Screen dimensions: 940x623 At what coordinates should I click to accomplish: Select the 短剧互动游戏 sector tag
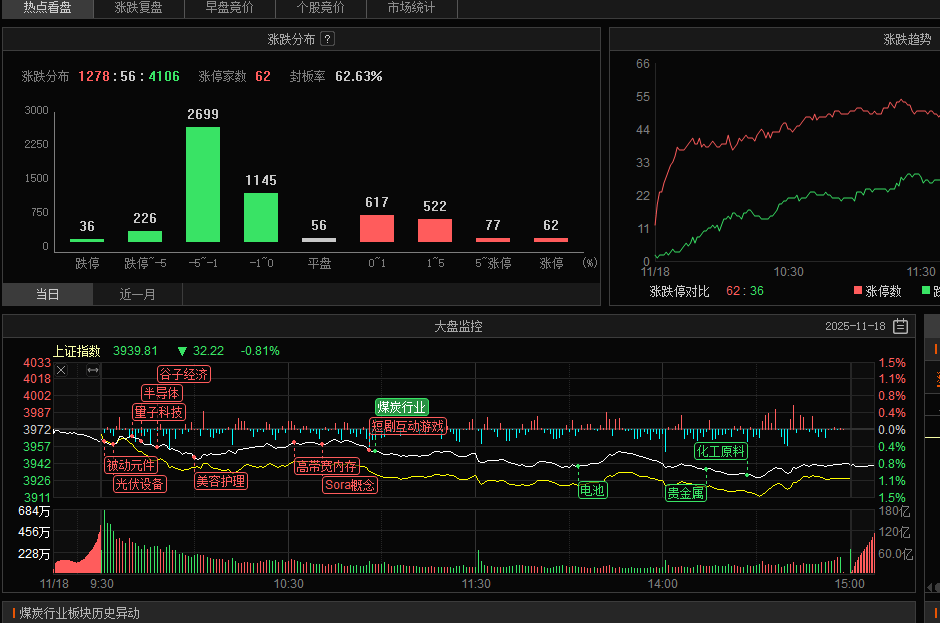click(407, 426)
